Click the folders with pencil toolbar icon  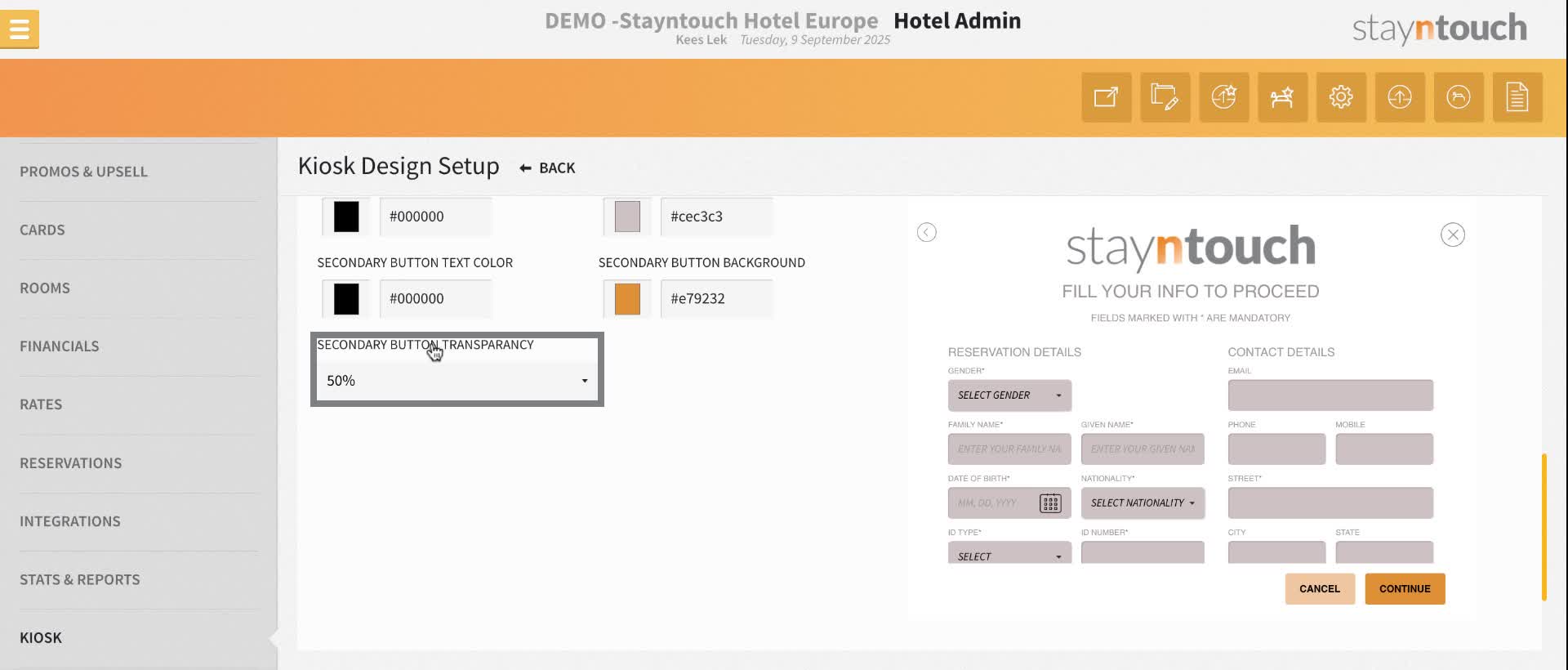click(1165, 97)
